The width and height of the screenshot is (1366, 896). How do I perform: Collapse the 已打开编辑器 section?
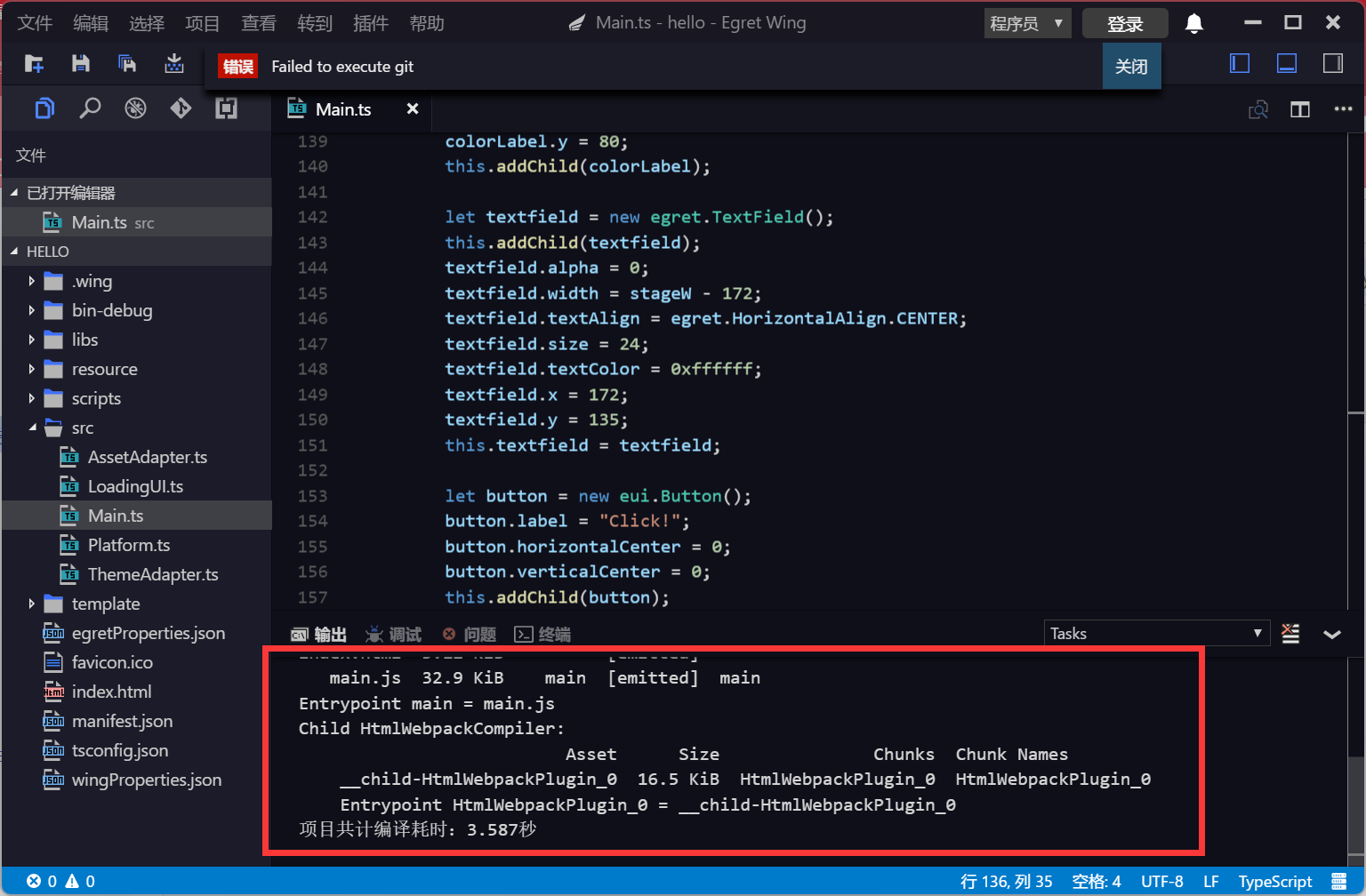point(14,193)
